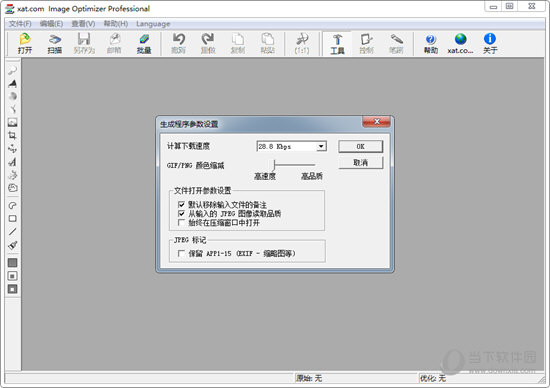Select the freehand lasso shape tool
This screenshot has width=550, height=388.
click(12, 206)
